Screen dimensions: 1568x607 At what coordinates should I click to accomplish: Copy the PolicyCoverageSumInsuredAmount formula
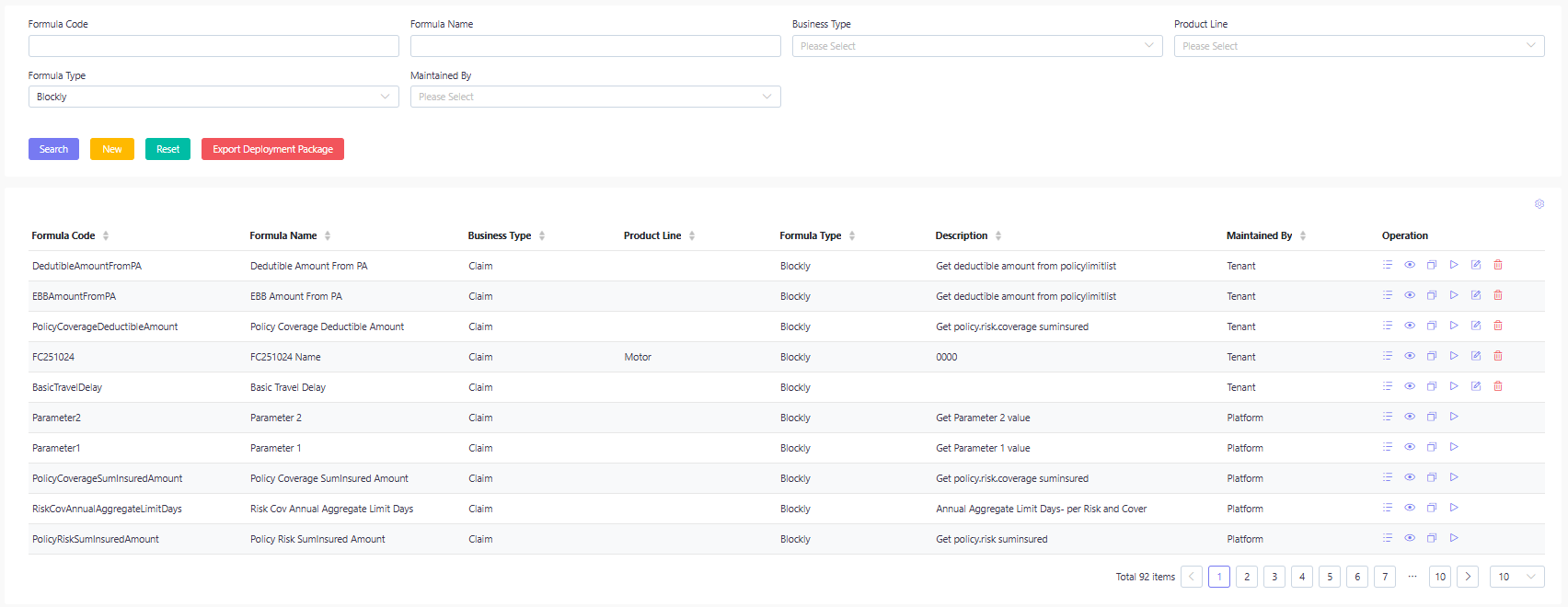[1432, 477]
